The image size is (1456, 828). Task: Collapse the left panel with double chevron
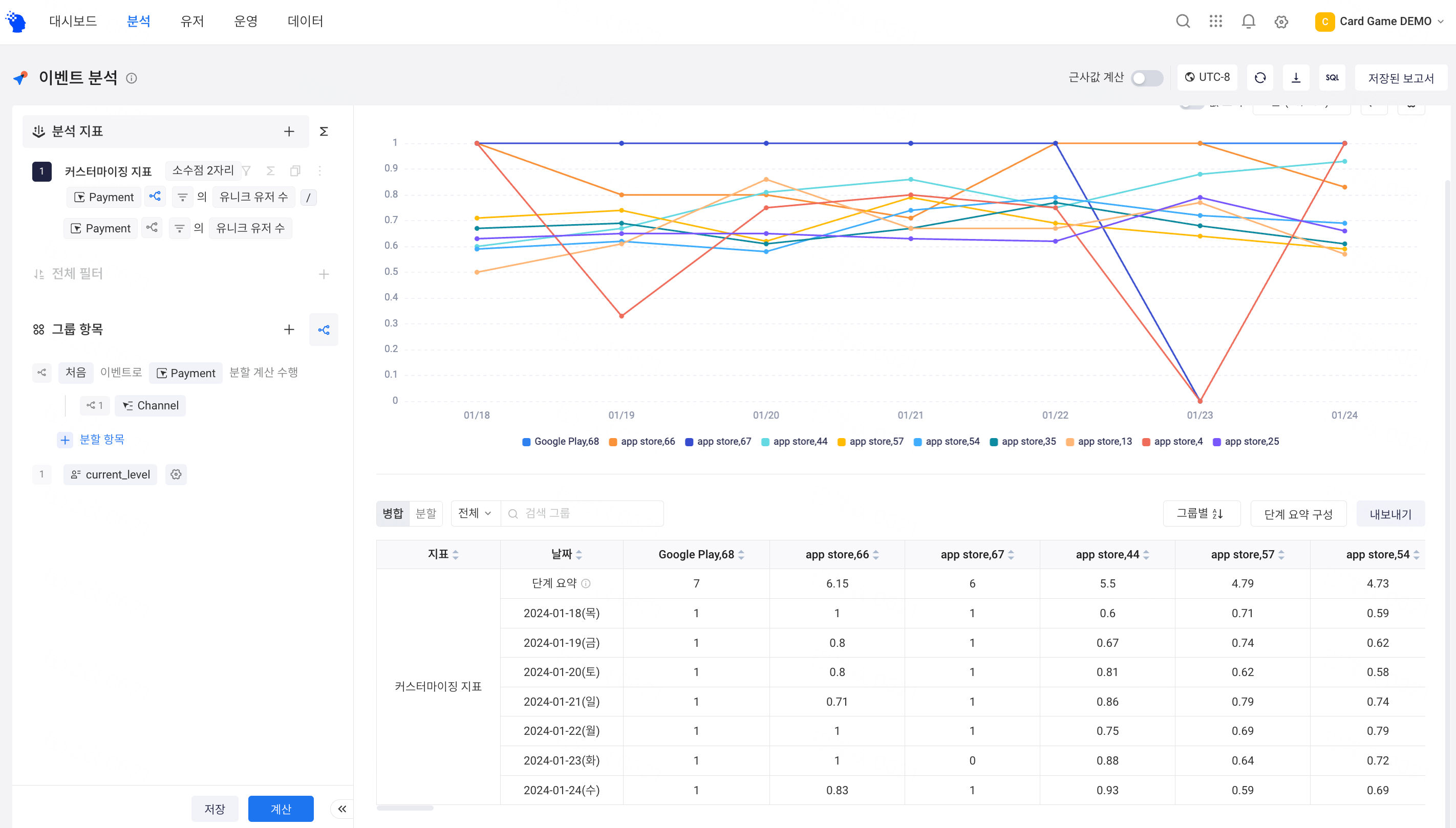click(x=342, y=809)
